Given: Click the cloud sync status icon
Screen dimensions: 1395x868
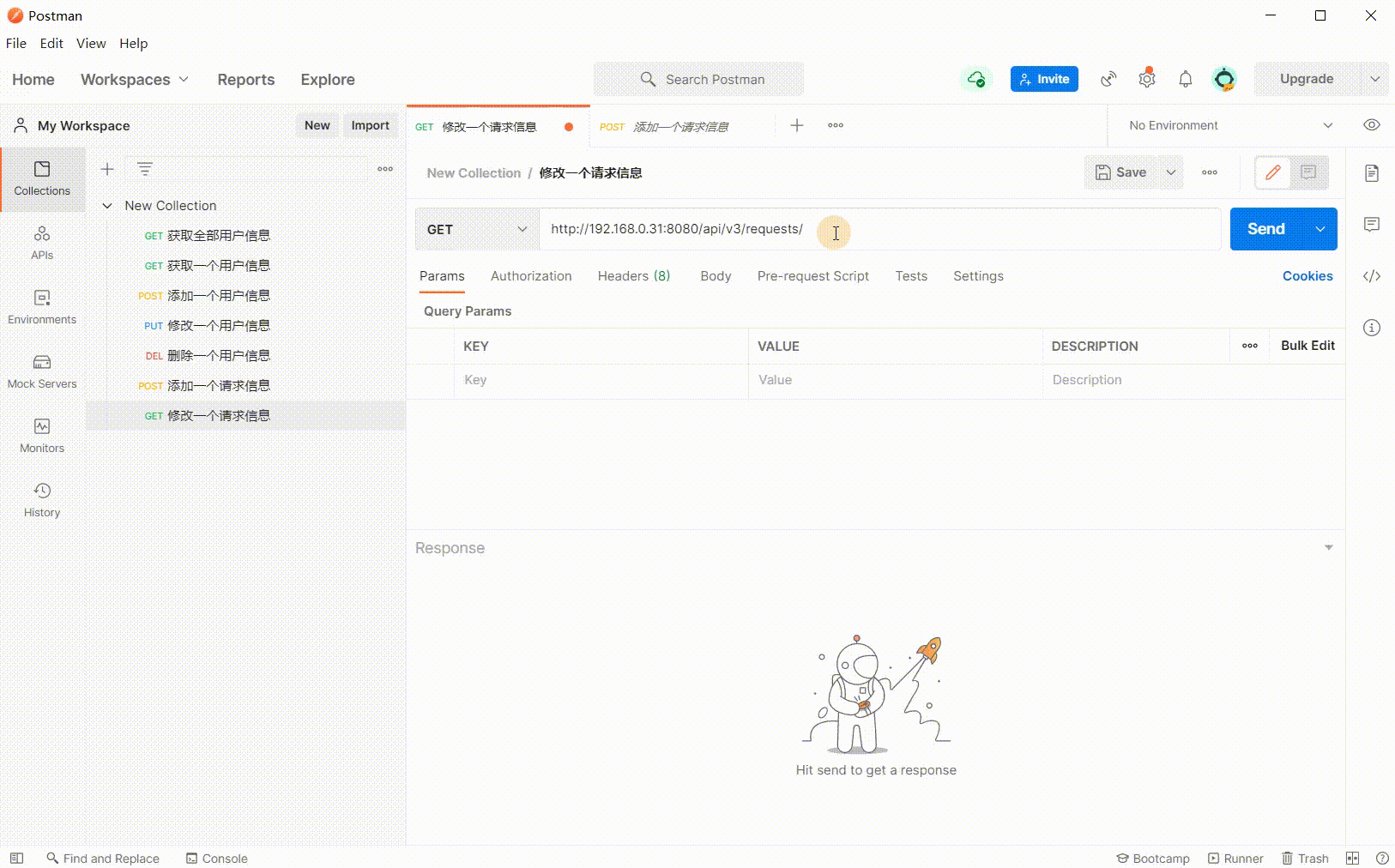Looking at the screenshot, I should point(976,79).
